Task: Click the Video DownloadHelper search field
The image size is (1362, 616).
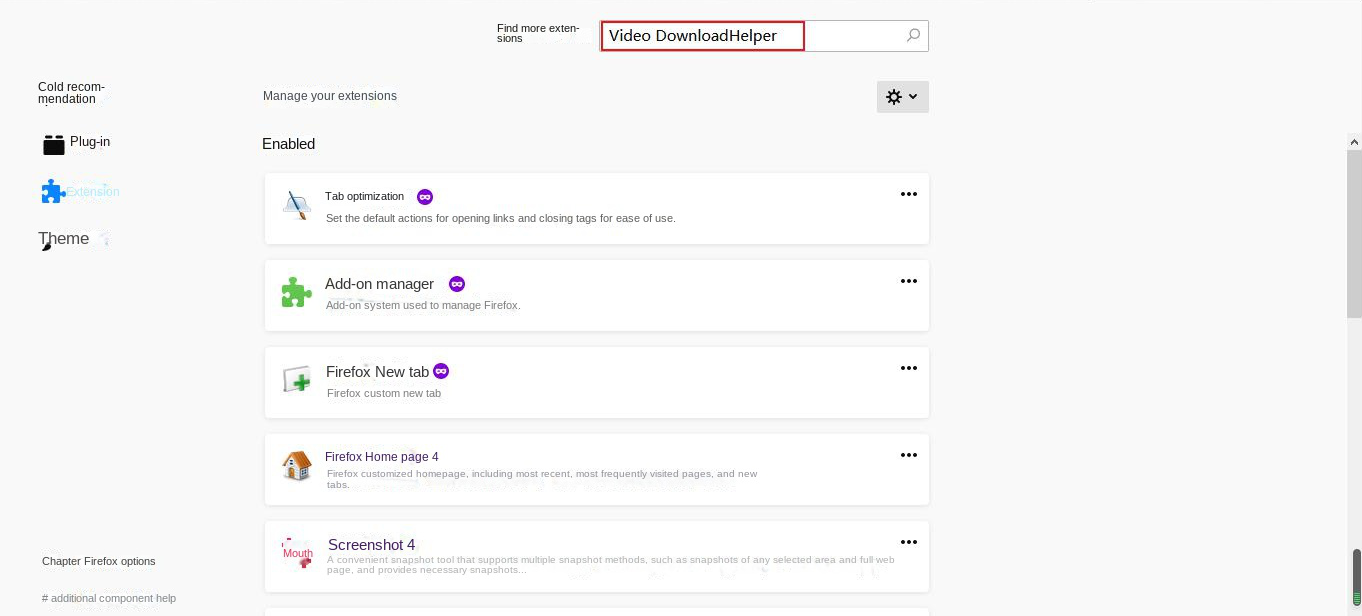Action: coord(703,36)
